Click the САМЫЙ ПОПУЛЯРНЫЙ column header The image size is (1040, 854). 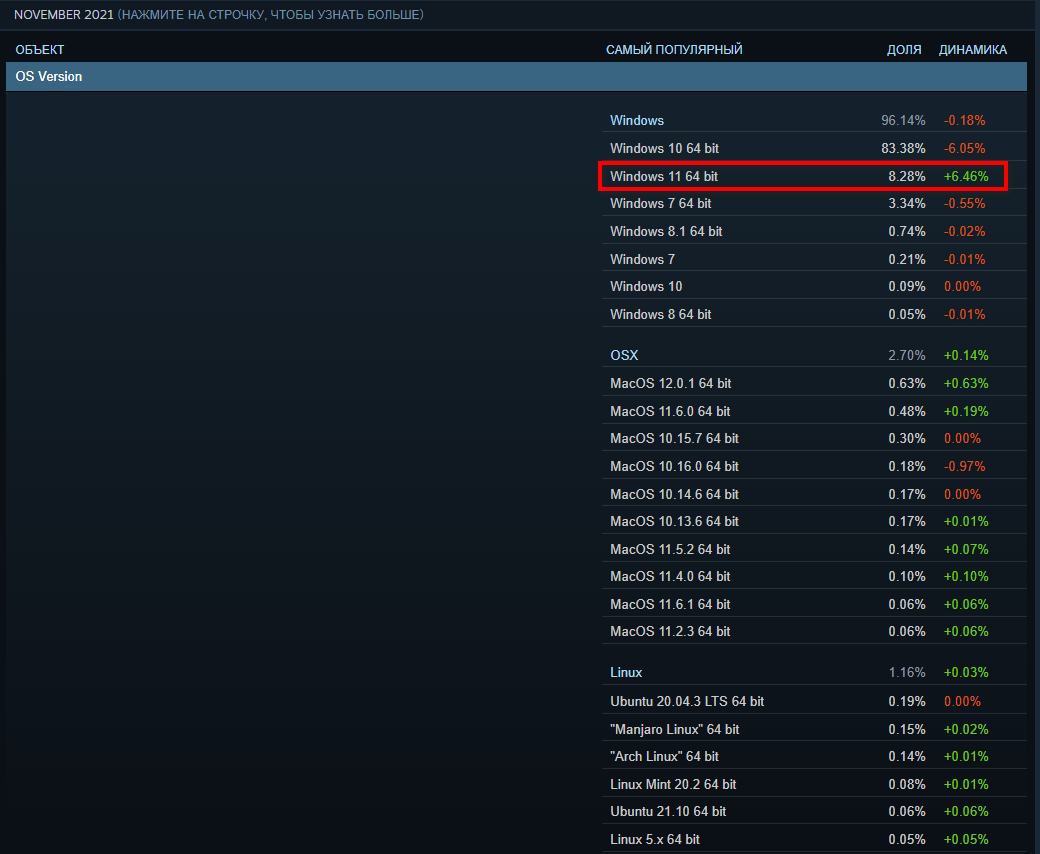pyautogui.click(x=674, y=50)
